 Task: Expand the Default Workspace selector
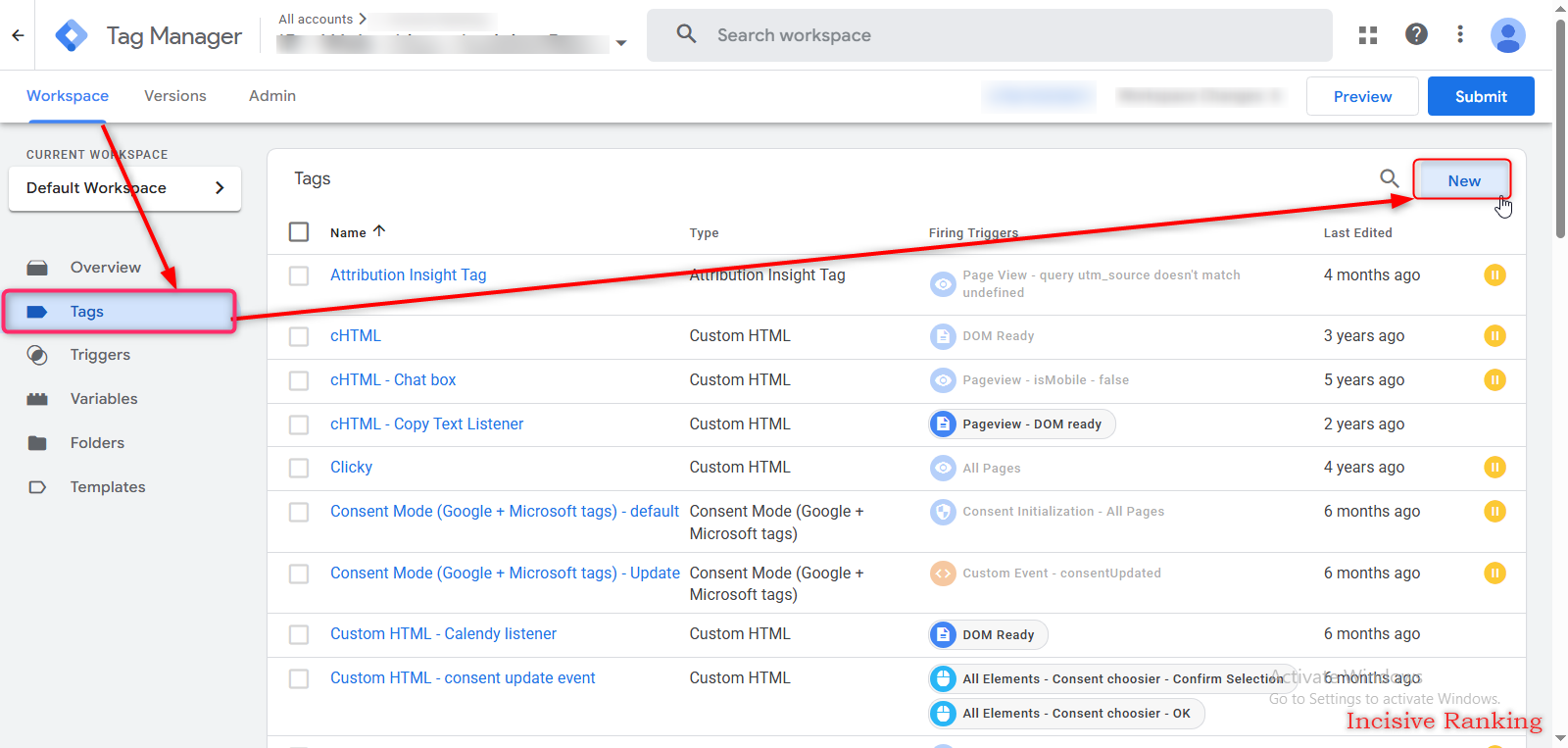click(x=124, y=188)
